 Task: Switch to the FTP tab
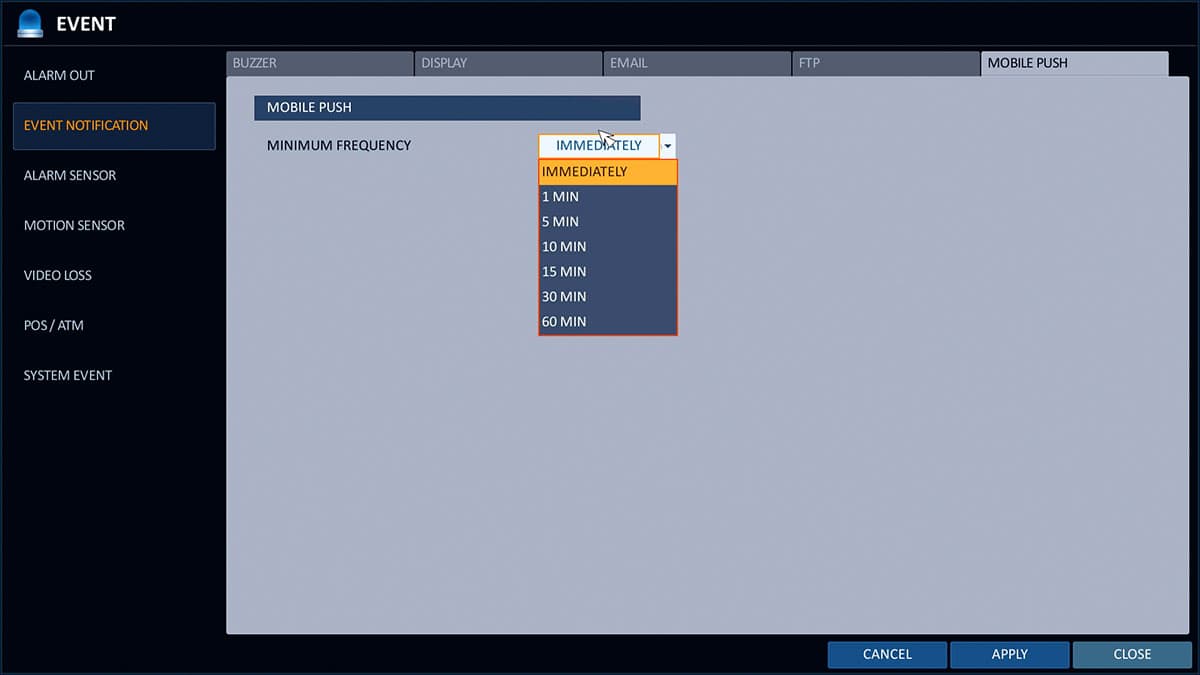[x=886, y=63]
